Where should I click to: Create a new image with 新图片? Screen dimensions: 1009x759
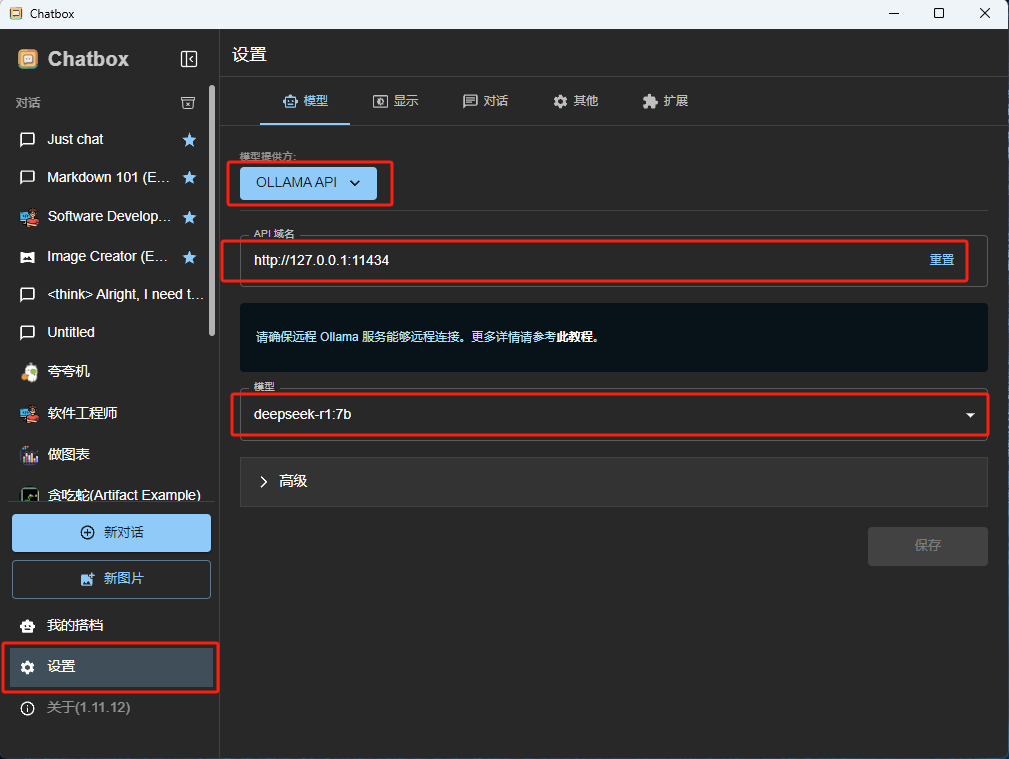coord(111,579)
